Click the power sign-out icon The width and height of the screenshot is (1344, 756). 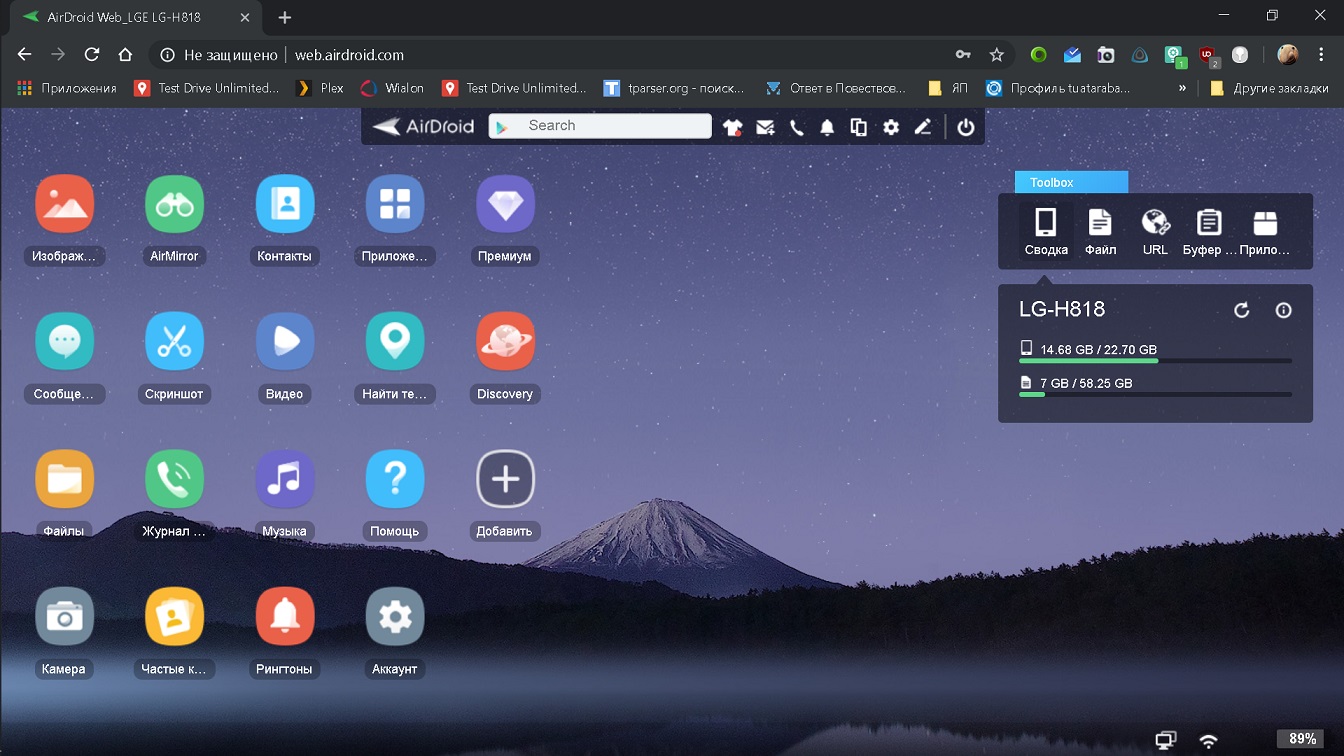pyautogui.click(x=965, y=127)
